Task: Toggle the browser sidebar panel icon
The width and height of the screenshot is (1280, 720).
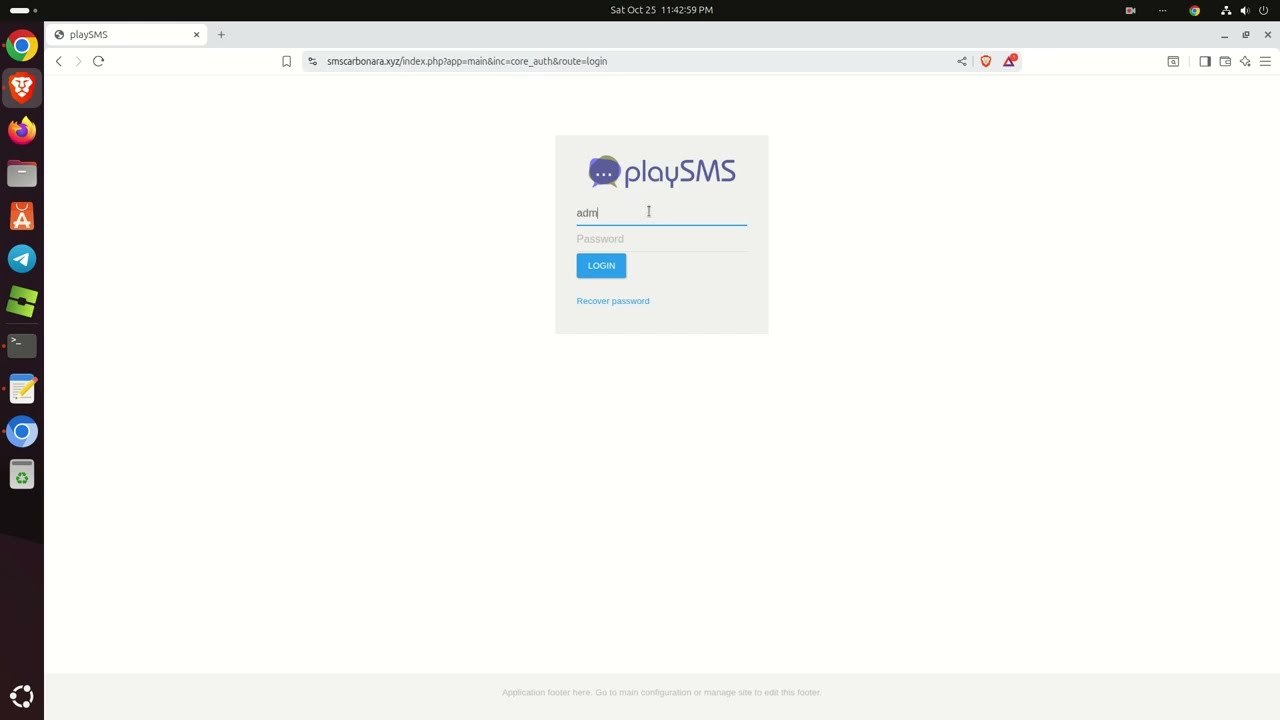Action: 1205,61
